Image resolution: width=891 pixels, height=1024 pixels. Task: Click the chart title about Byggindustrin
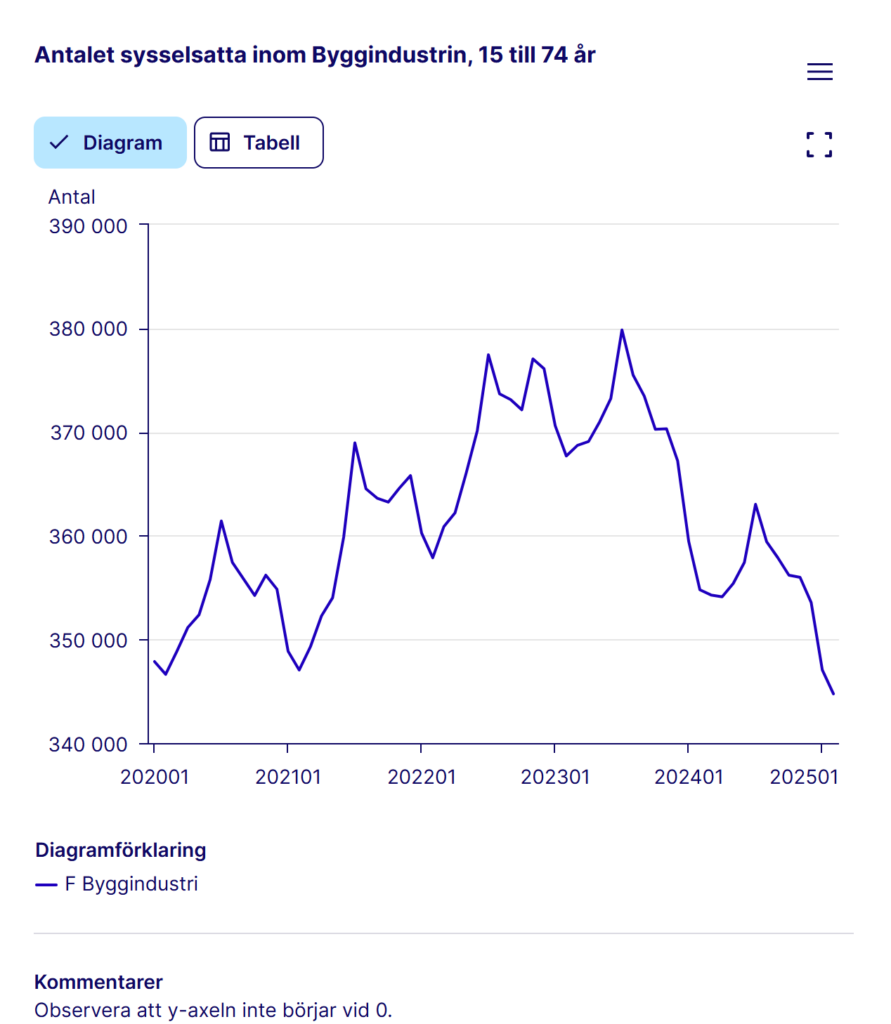tap(315, 55)
